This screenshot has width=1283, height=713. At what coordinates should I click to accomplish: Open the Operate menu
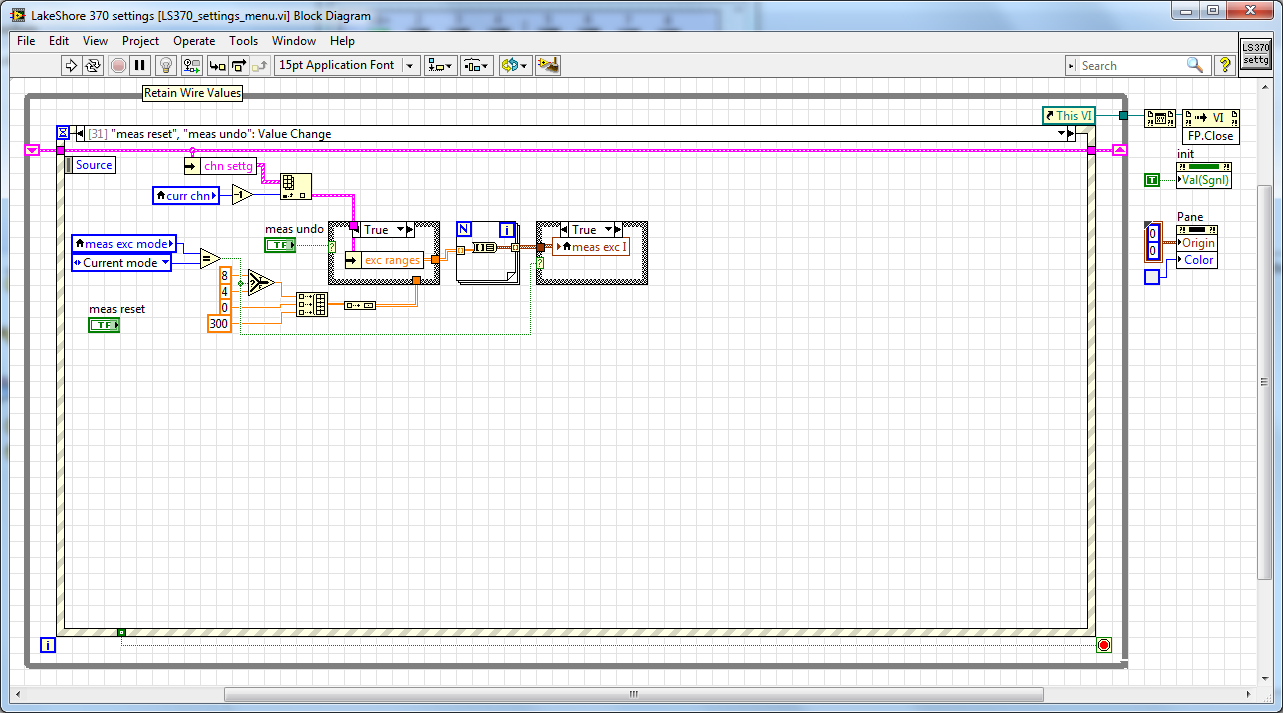194,41
